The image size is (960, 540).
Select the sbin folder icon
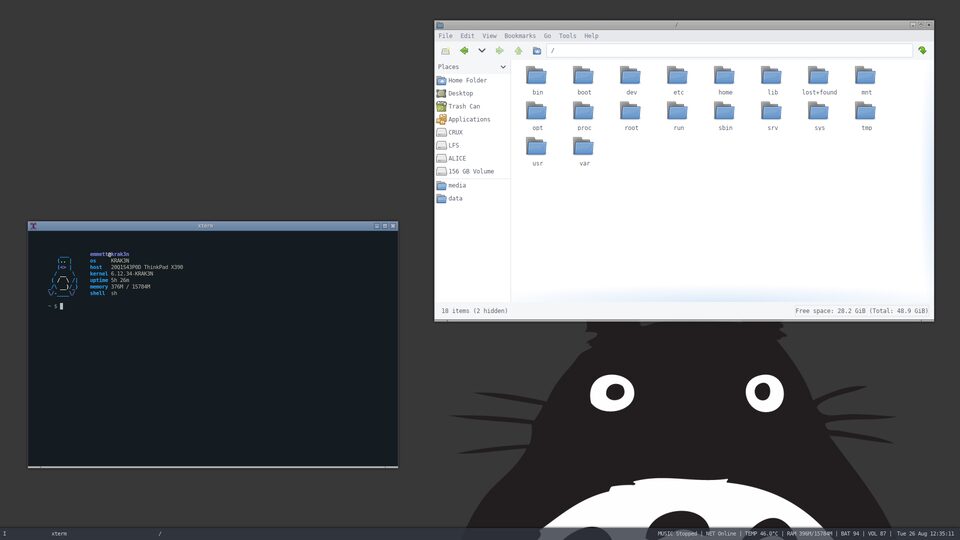coord(724,111)
